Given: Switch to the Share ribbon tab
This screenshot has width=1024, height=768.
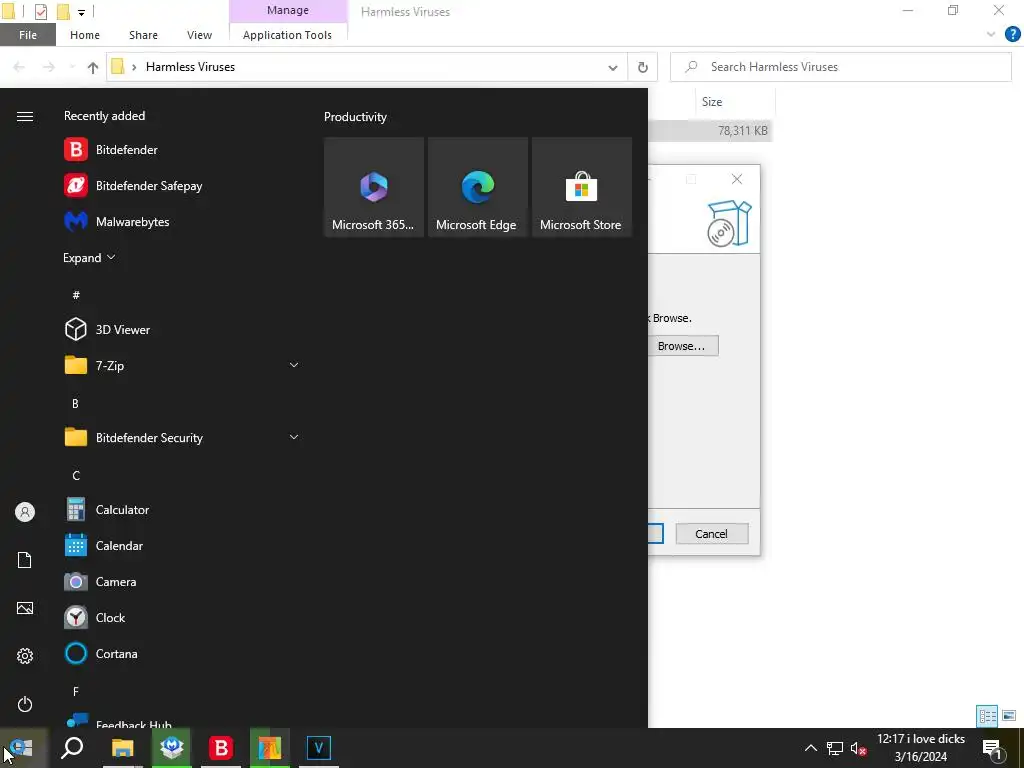Looking at the screenshot, I should click(143, 35).
